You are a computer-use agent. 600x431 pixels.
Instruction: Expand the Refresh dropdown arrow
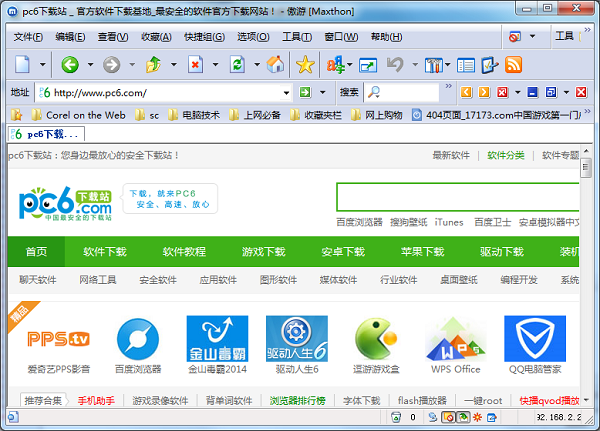point(257,64)
